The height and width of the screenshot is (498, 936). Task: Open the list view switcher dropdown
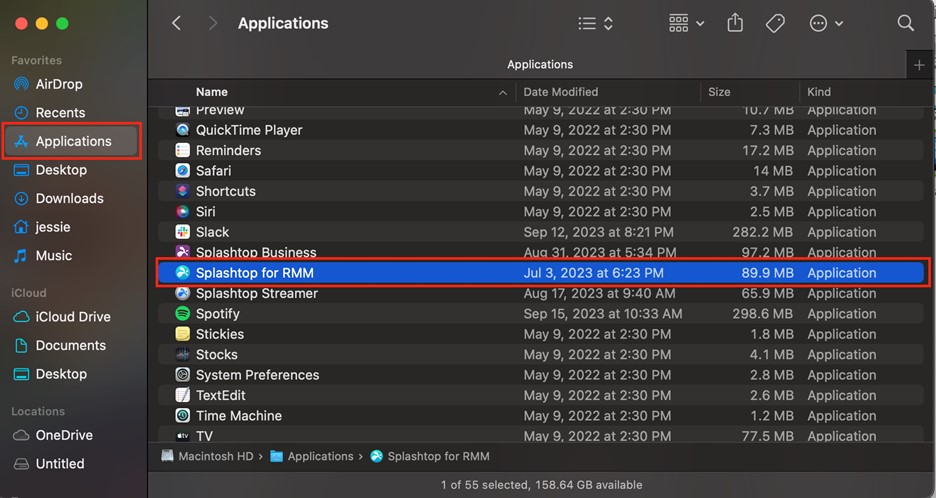click(596, 23)
